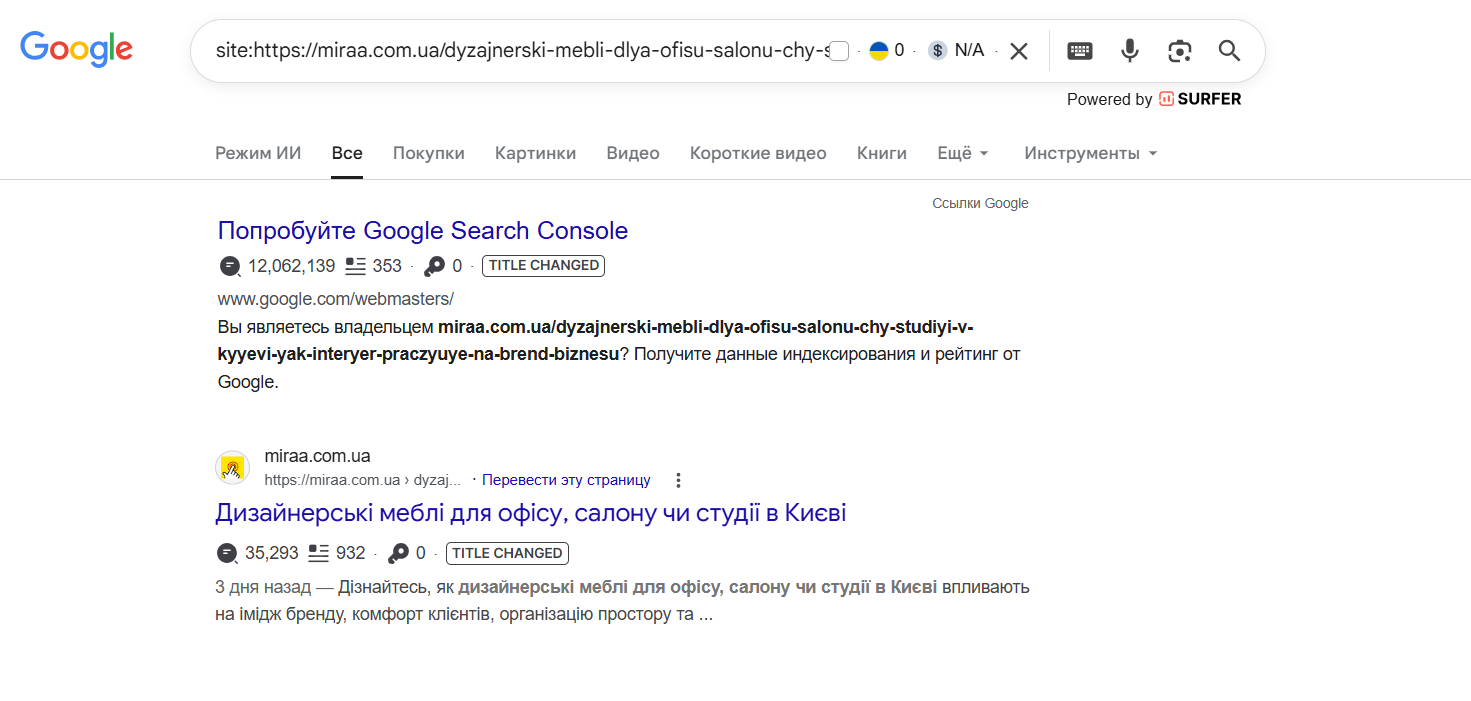Click key icon under miraa result title

pyautogui.click(x=398, y=553)
